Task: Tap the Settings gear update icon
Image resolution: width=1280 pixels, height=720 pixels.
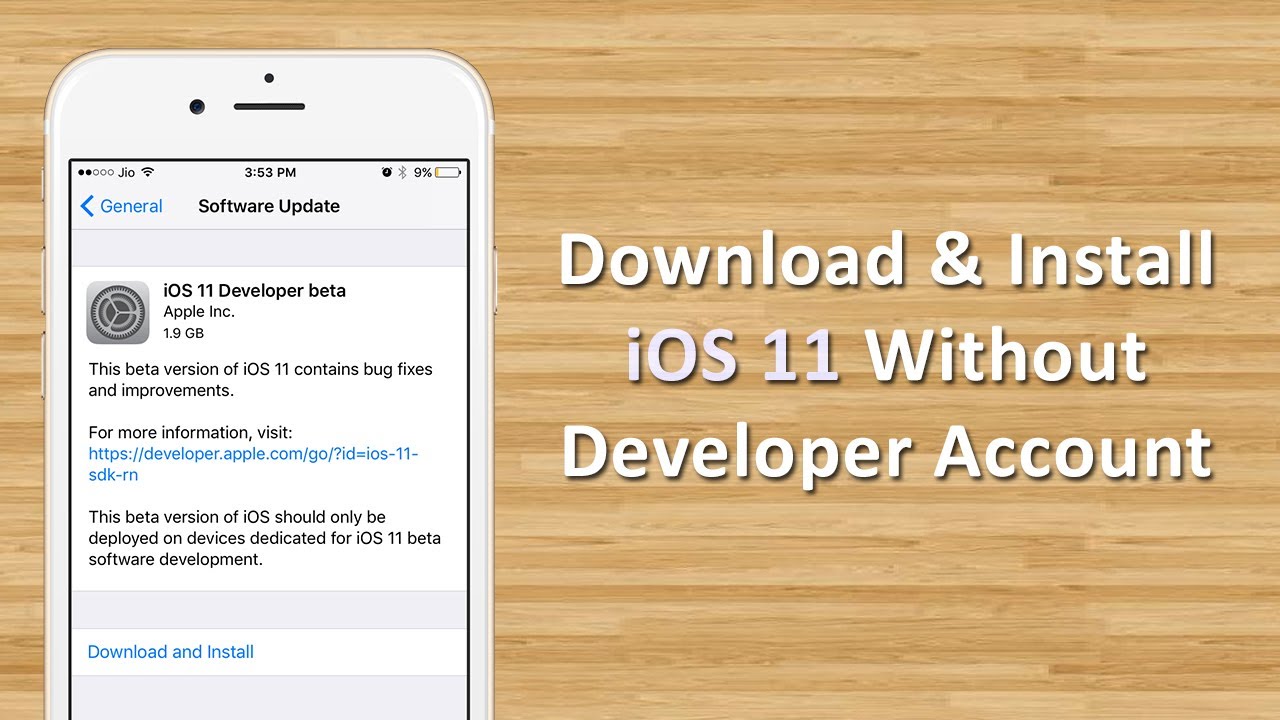Action: coord(118,313)
